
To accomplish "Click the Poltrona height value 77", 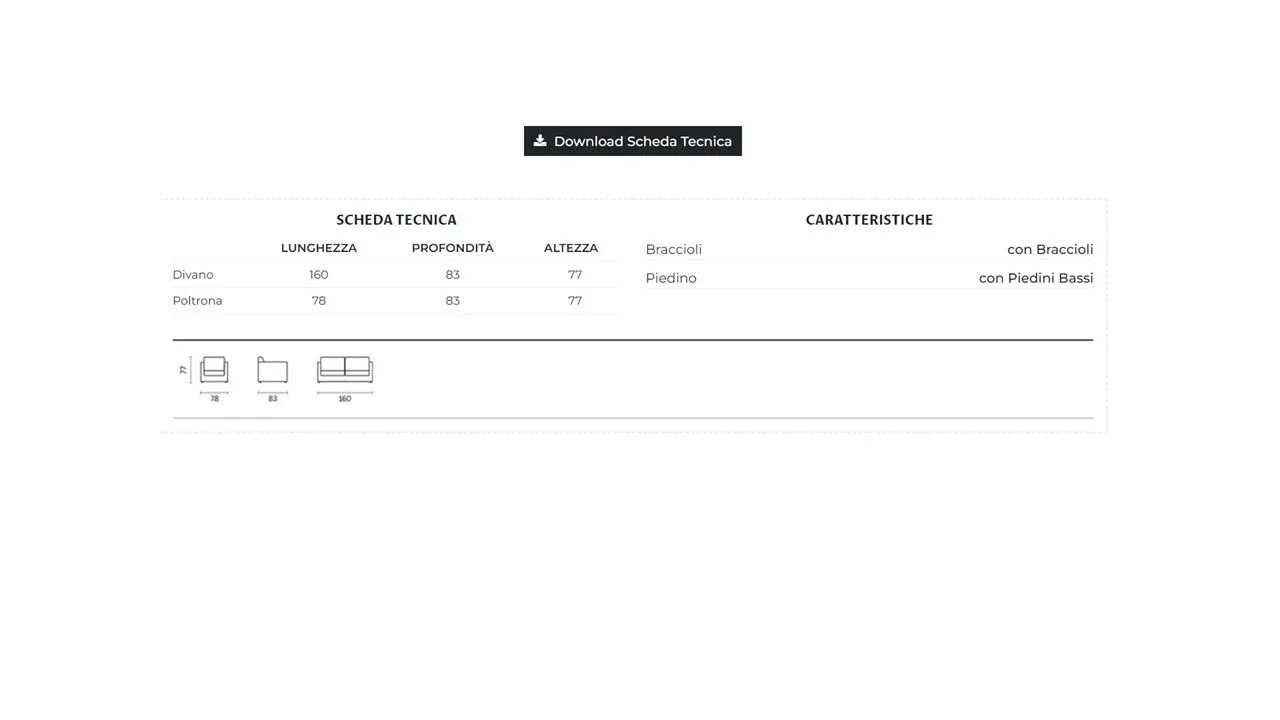I will click(x=575, y=301).
